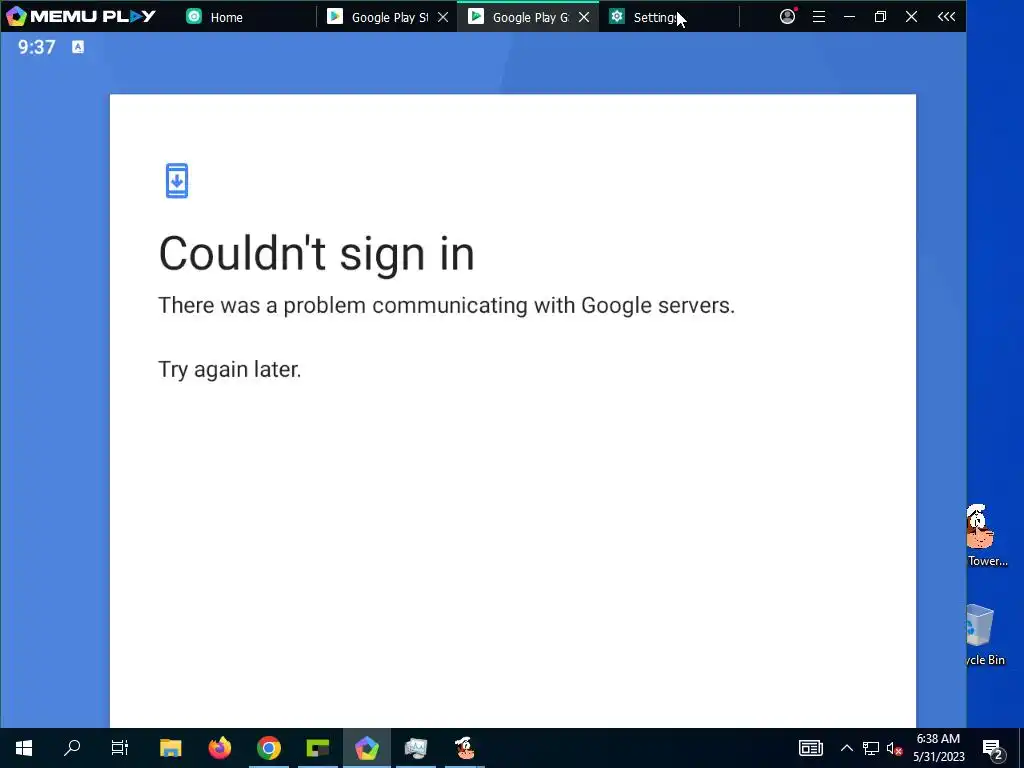Launch Firefox from the taskbar
Viewport: 1024px width, 768px height.
pyautogui.click(x=220, y=748)
